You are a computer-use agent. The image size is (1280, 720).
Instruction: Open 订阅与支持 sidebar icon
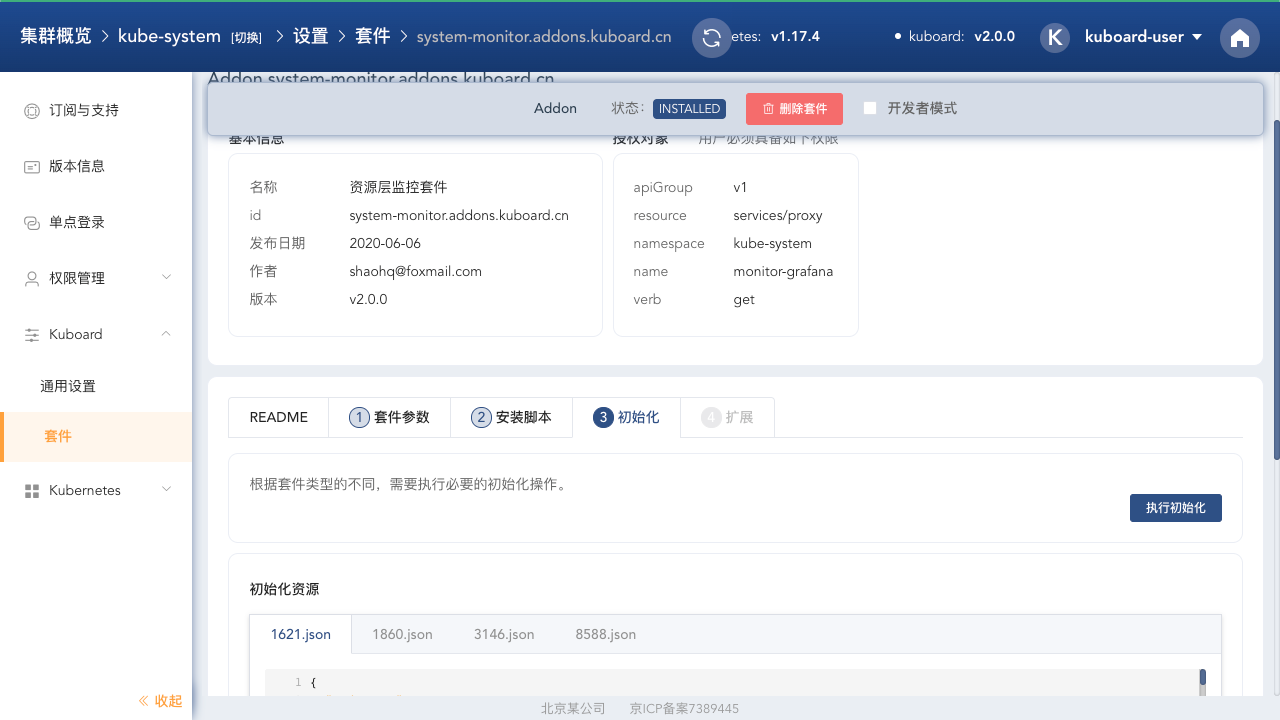point(31,110)
